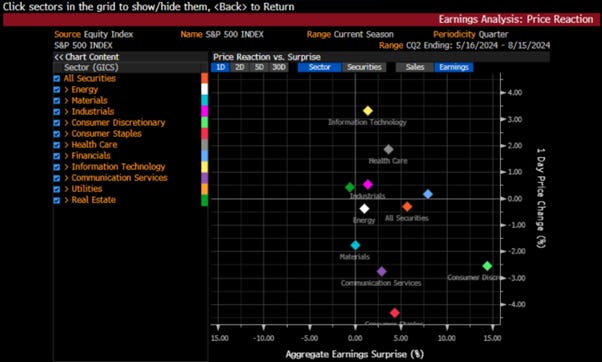Viewport: 602px width, 362px height.
Task: Click the All Securities orange color swatch
Action: click(205, 78)
